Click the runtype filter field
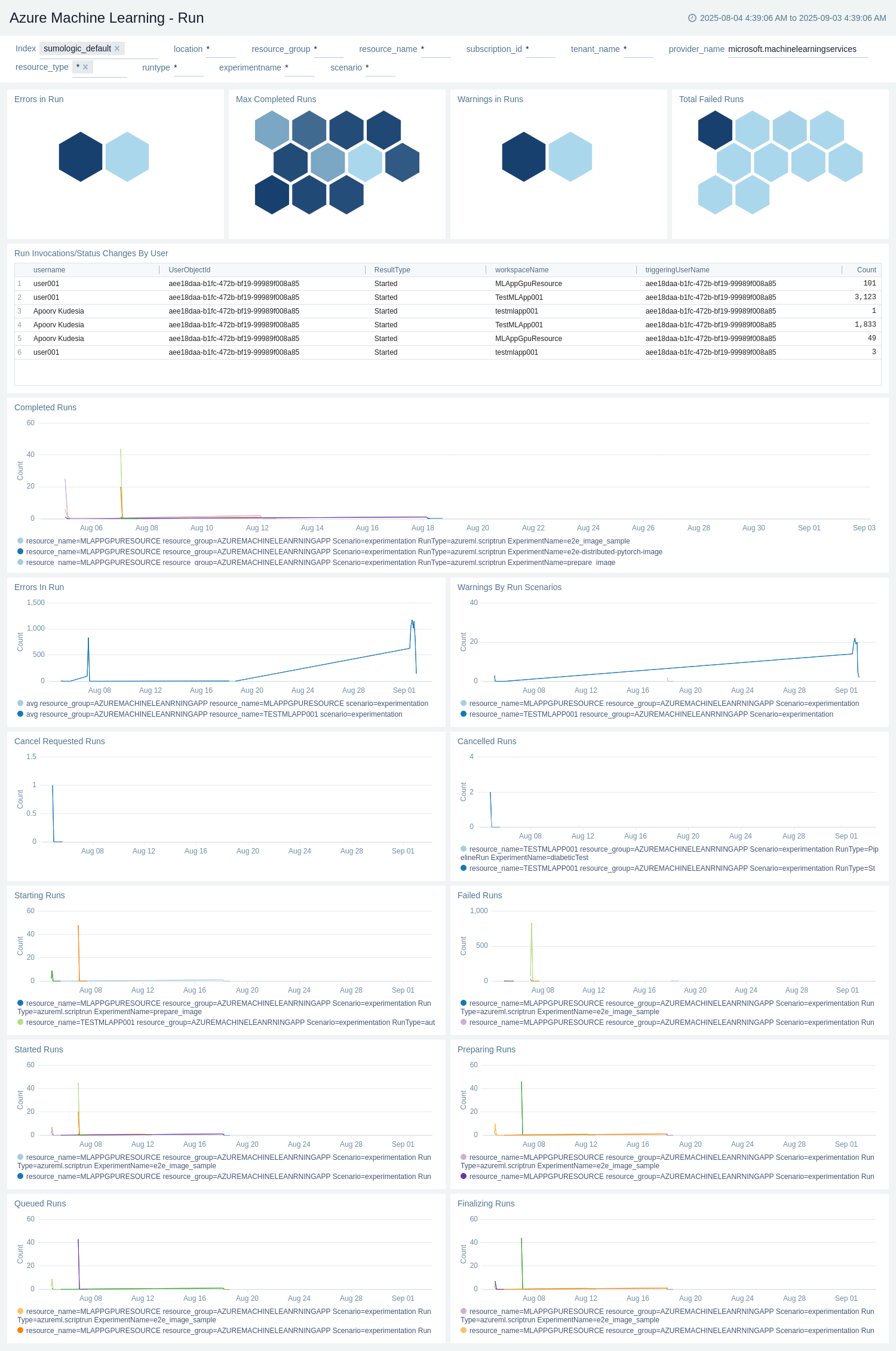Screen dimensions: 896x1351 (x=188, y=68)
